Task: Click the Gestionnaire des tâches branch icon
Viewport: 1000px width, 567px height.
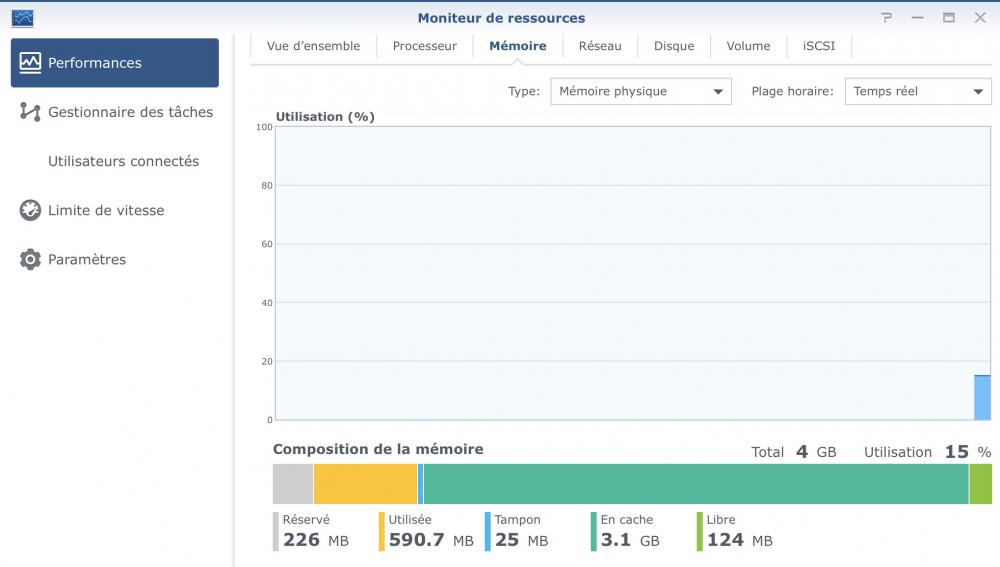Action: pos(30,112)
